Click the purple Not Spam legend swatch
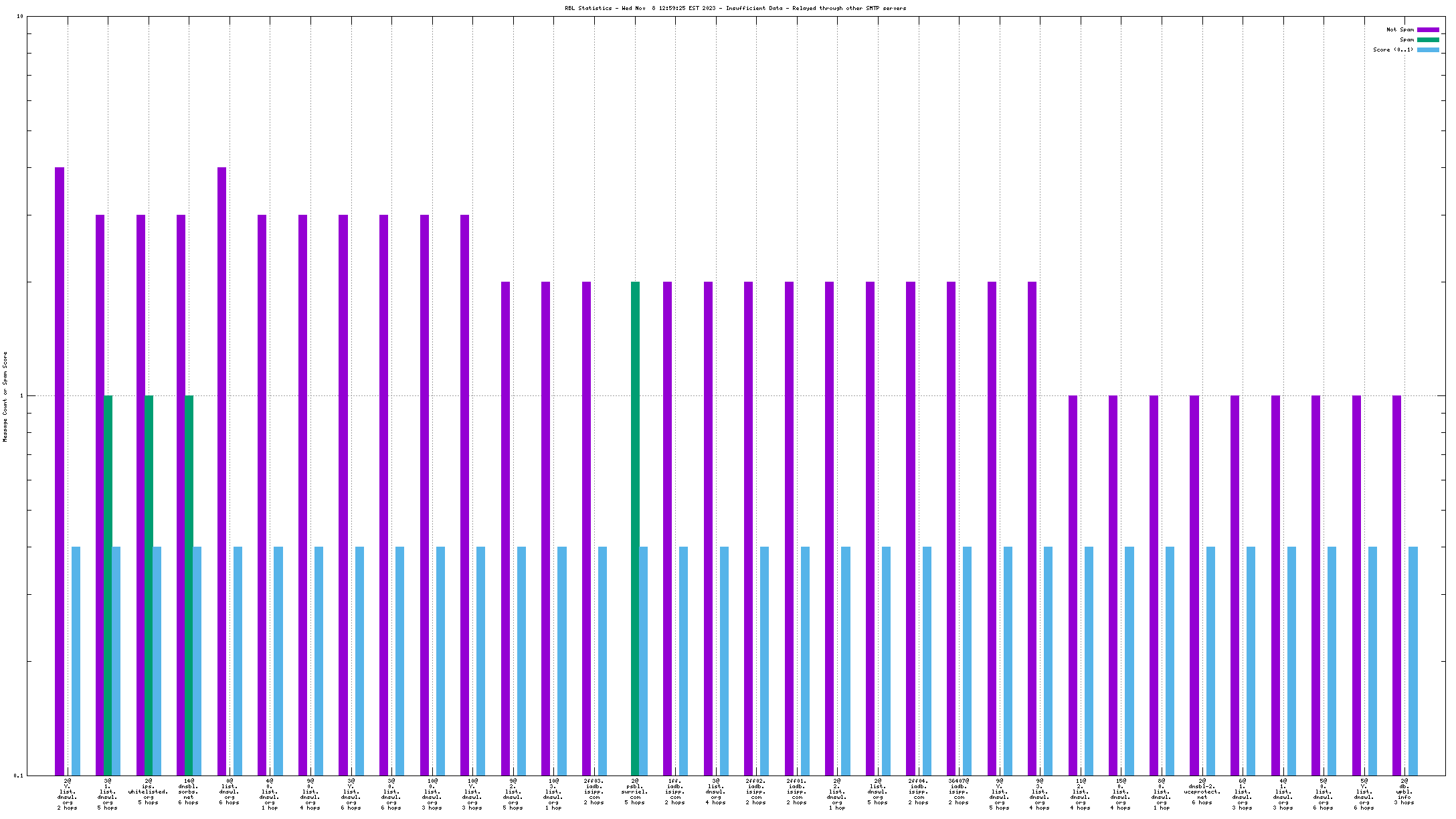Image resolution: width=1456 pixels, height=819 pixels. [x=1428, y=29]
